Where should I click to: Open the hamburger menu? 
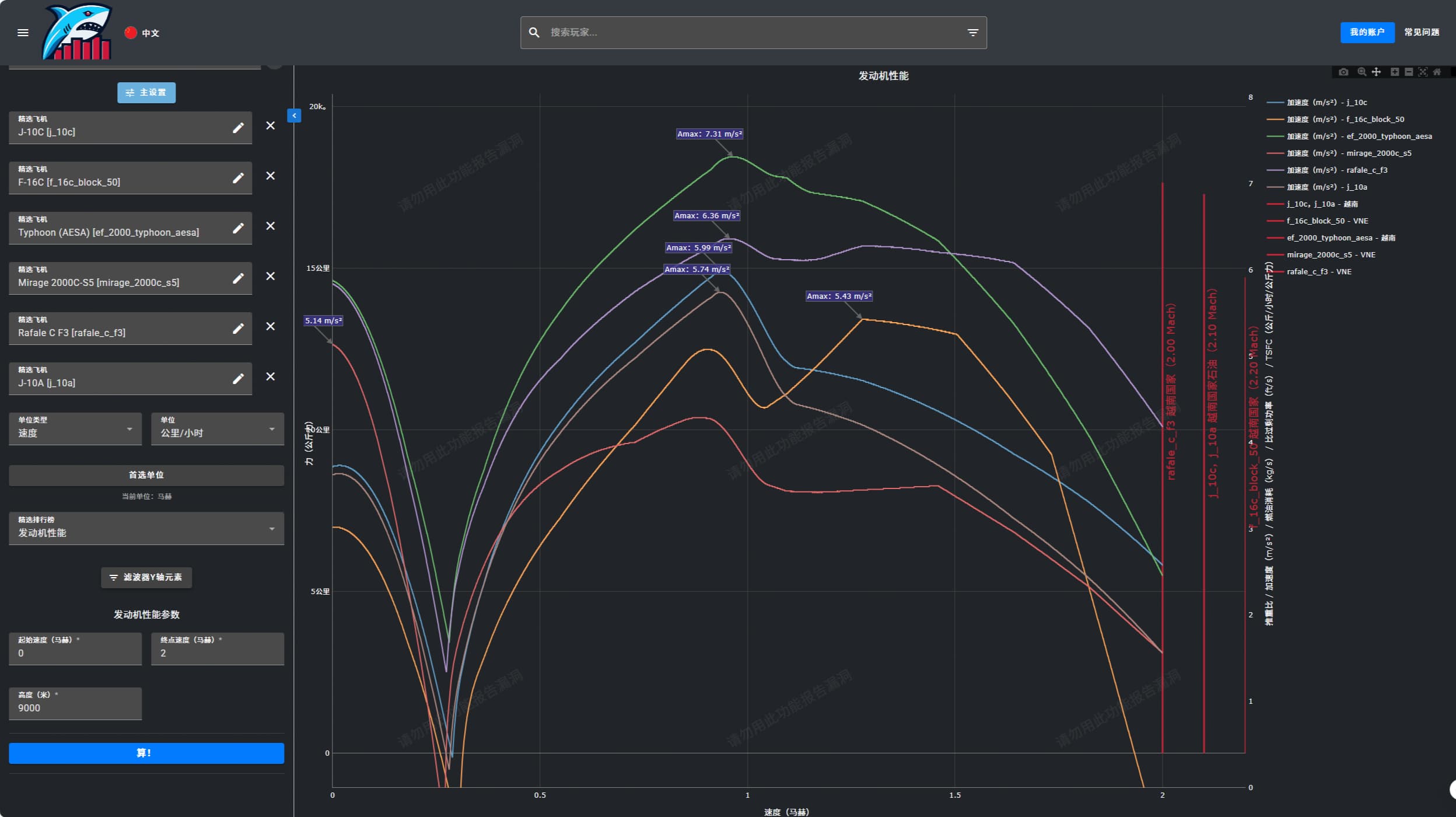pos(23,33)
